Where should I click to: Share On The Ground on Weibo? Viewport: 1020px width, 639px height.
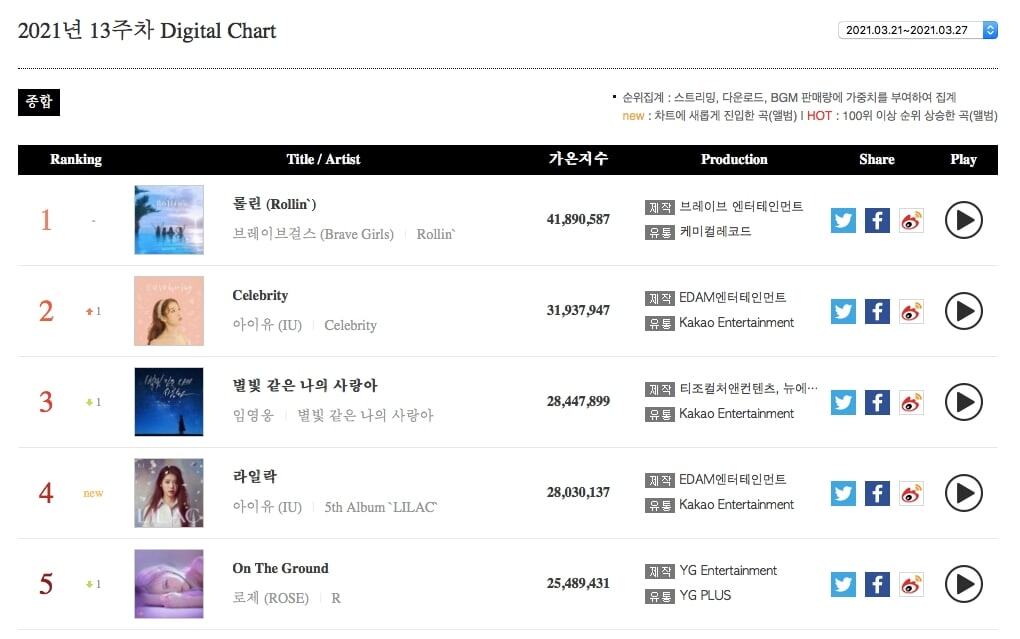coord(911,584)
